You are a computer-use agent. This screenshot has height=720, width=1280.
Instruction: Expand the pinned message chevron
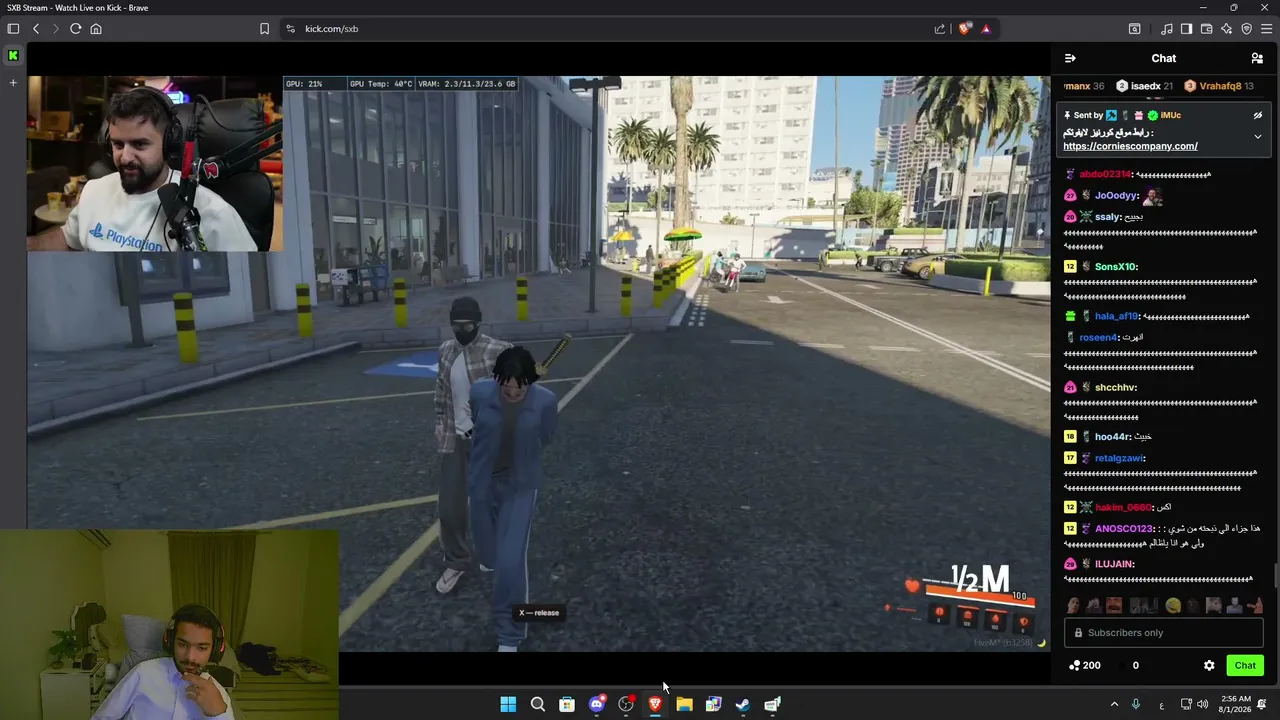[x=1258, y=137]
